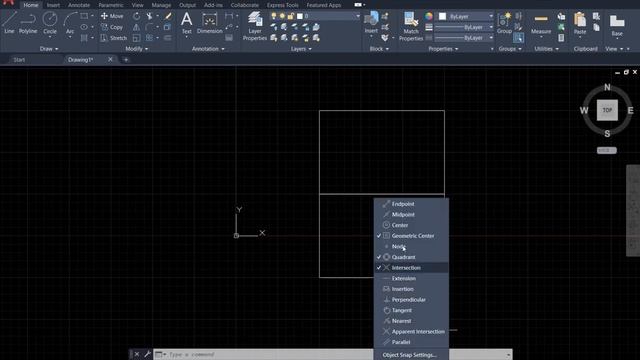The width and height of the screenshot is (640, 360).
Task: Enable Node object snap
Action: [411, 246]
